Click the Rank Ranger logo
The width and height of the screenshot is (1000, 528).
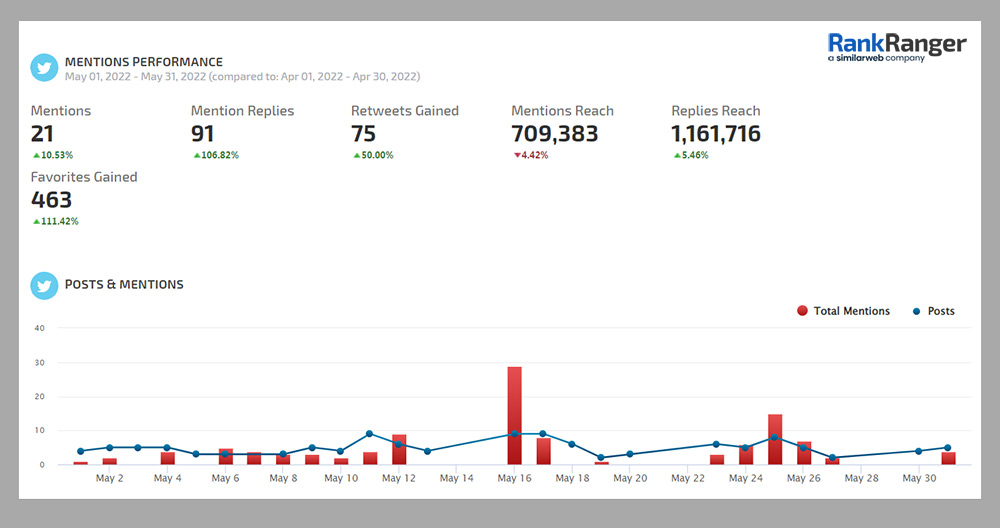897,47
